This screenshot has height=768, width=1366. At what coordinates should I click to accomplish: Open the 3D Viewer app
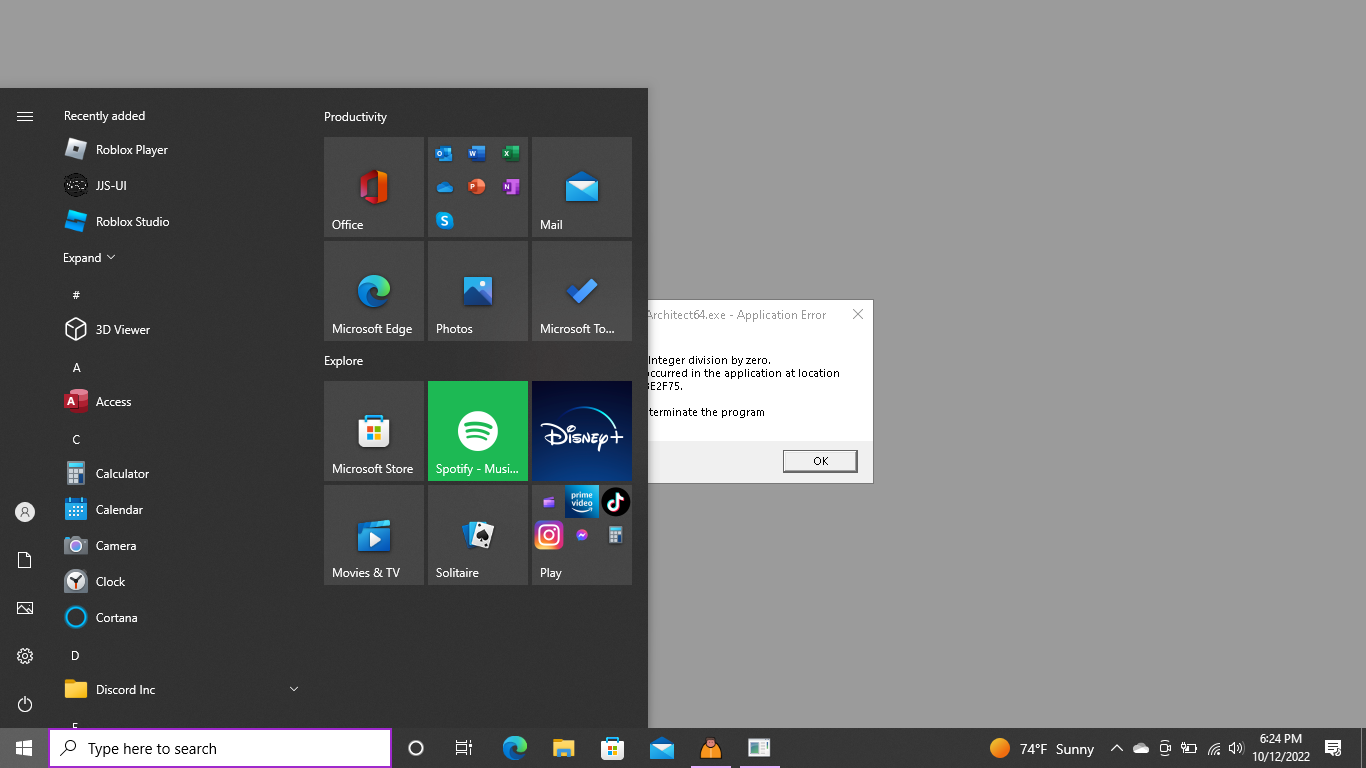(180, 330)
